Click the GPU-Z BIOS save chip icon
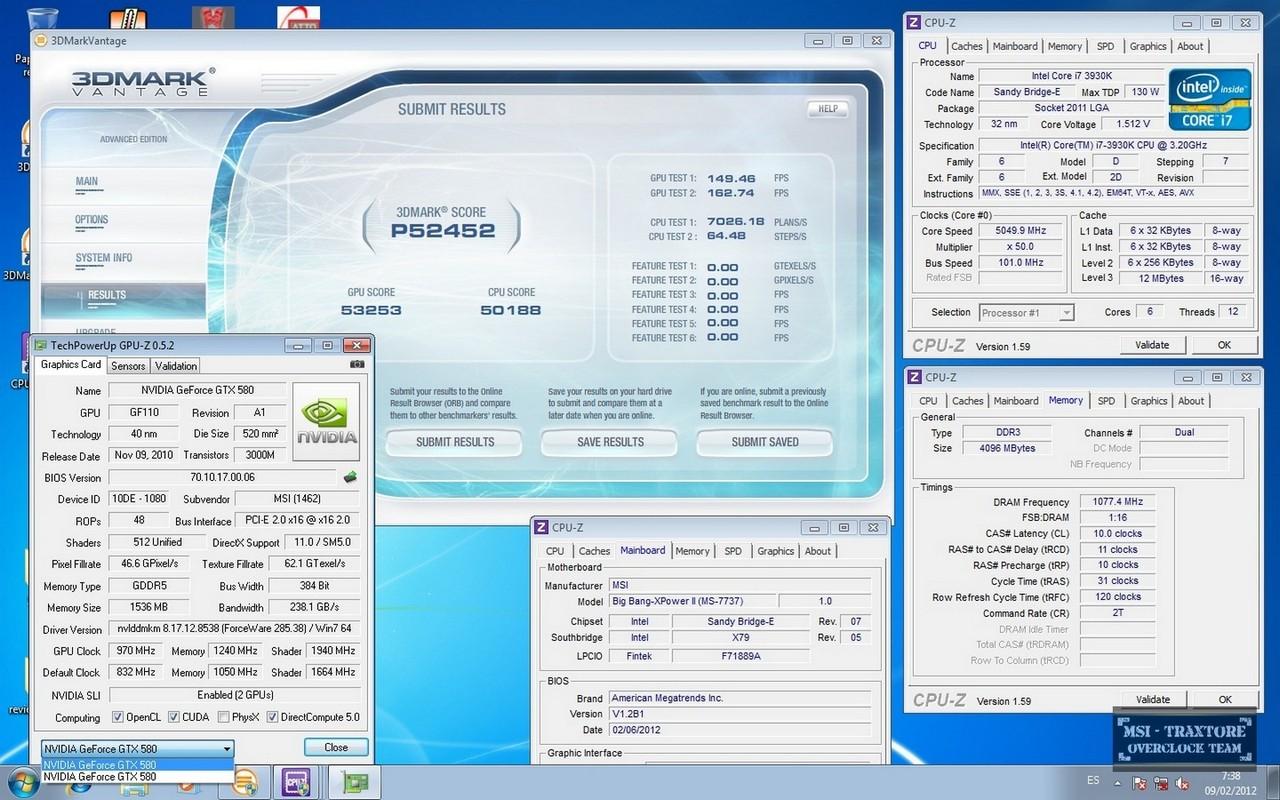Image resolution: width=1280 pixels, height=800 pixels. click(350, 477)
